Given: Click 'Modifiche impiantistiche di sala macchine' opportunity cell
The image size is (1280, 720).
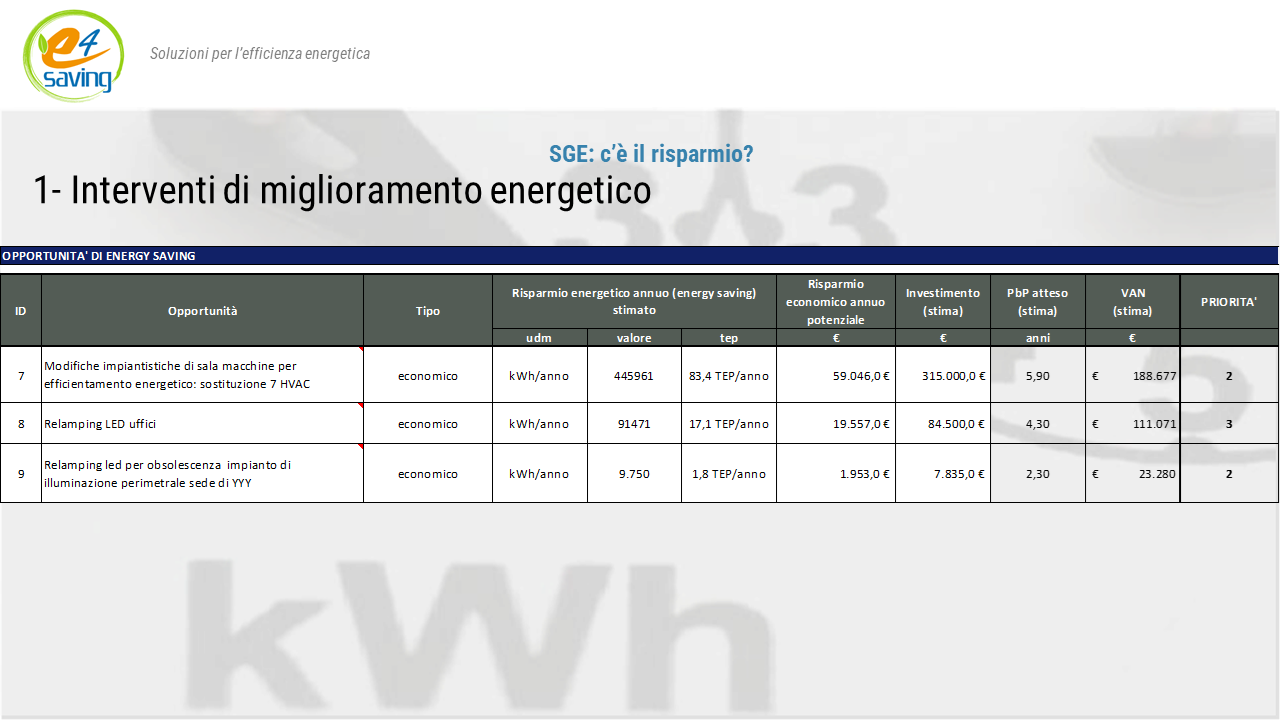Looking at the screenshot, I should tap(203, 376).
